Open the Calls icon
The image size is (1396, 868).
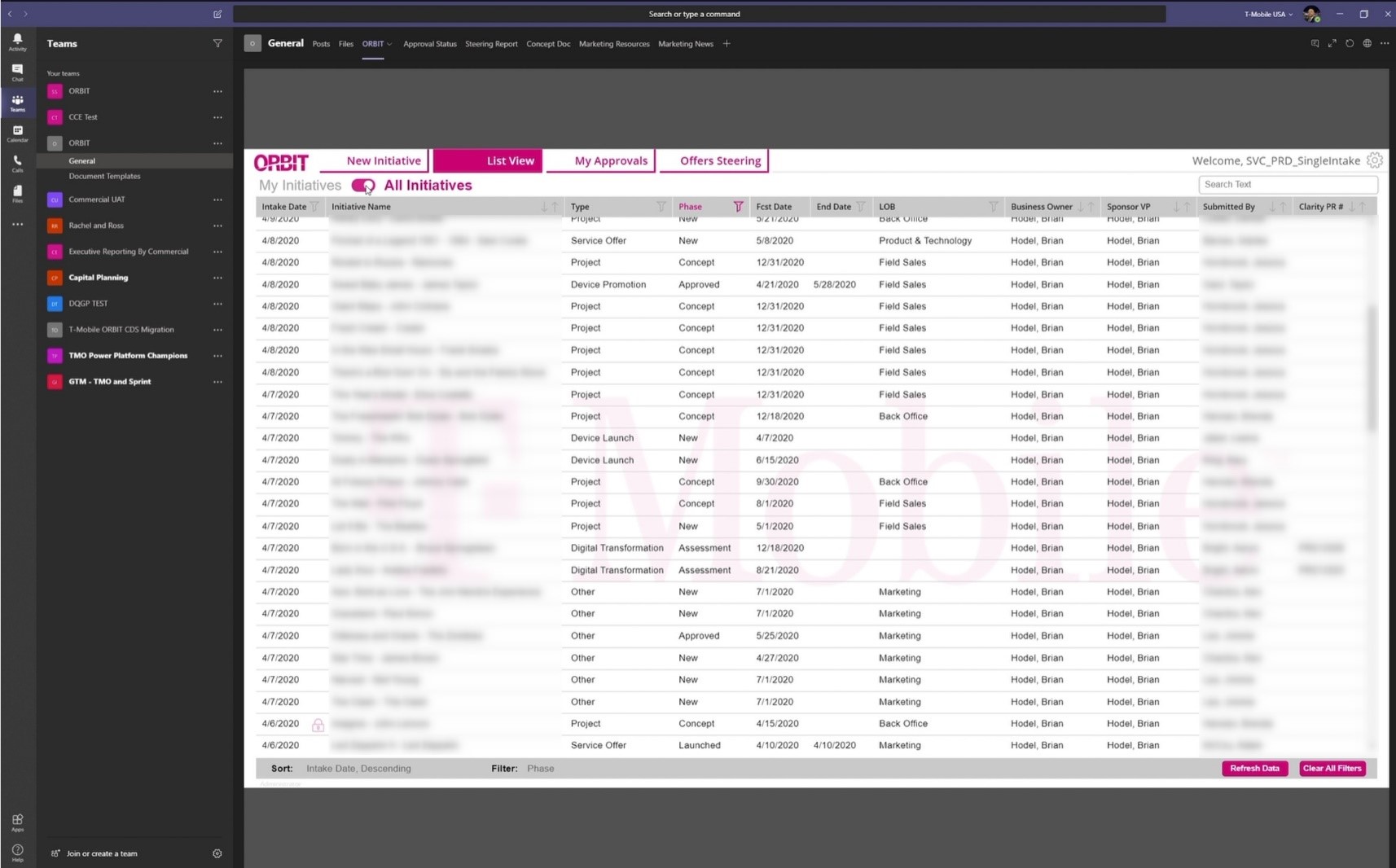click(x=17, y=163)
